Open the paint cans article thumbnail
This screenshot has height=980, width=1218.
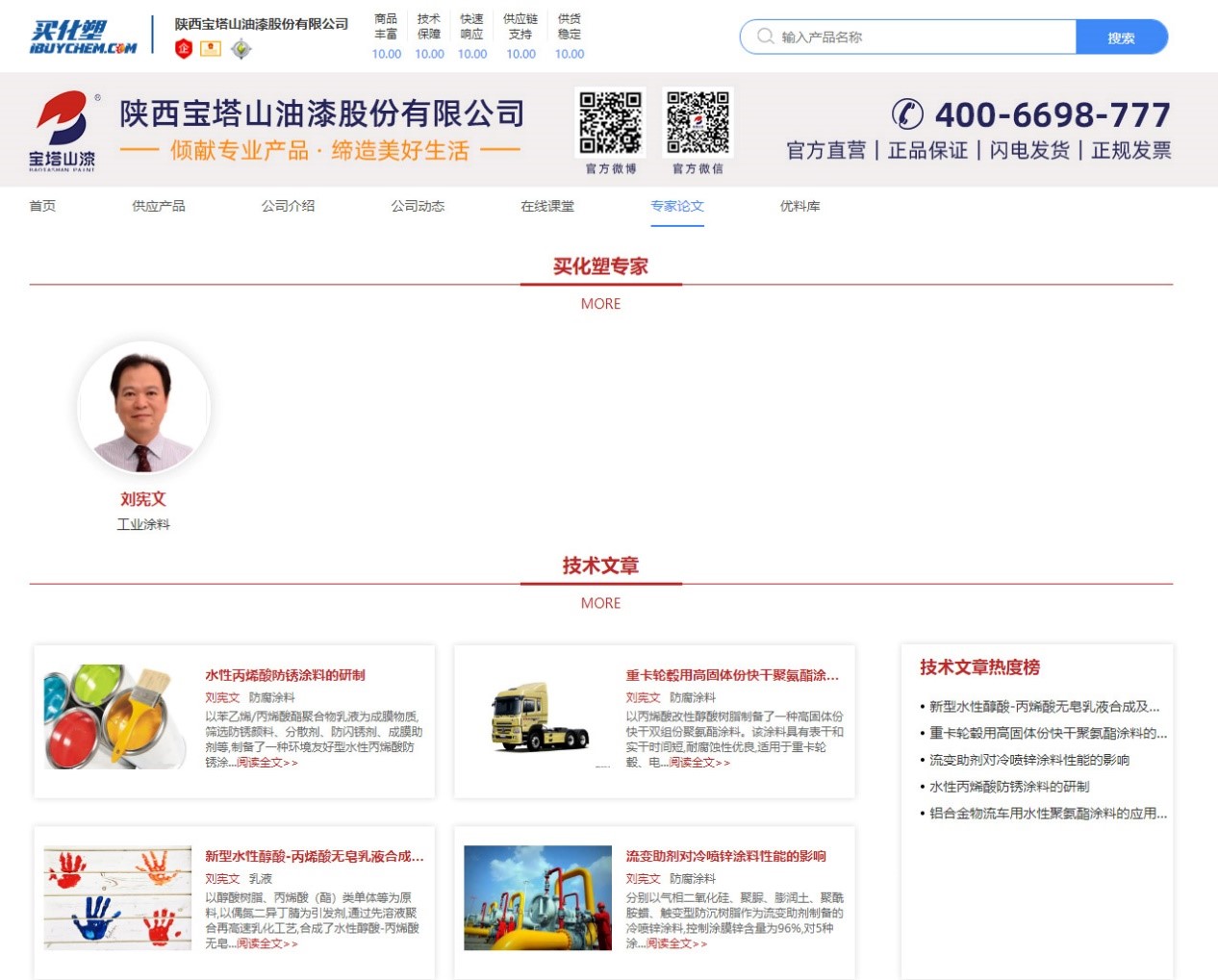tap(115, 716)
